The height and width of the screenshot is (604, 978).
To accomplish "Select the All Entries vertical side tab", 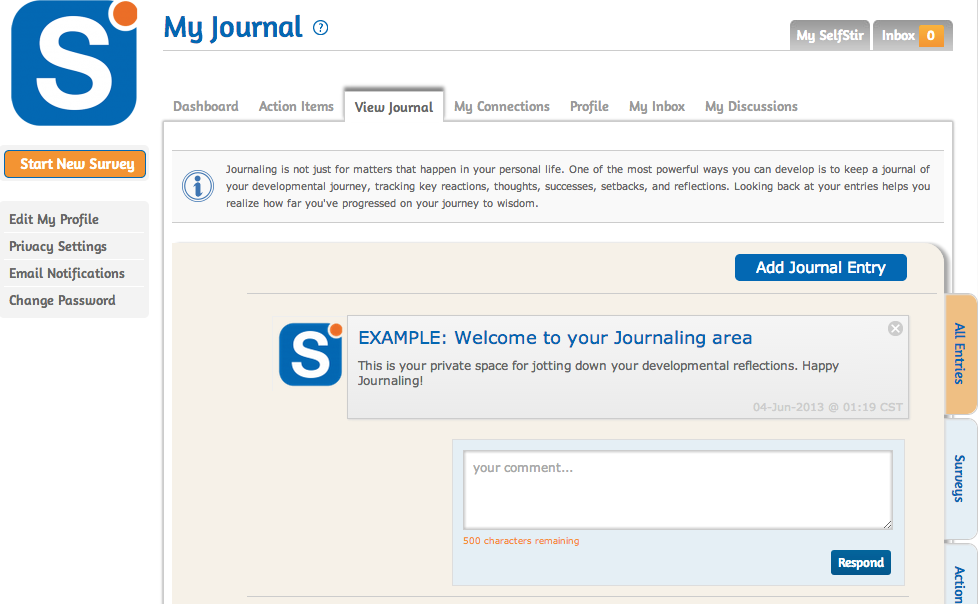I will pyautogui.click(x=960, y=354).
